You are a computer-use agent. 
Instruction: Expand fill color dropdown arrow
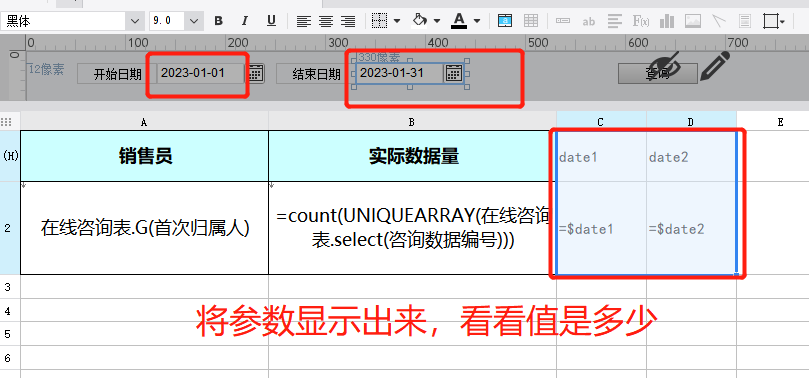coord(437,21)
